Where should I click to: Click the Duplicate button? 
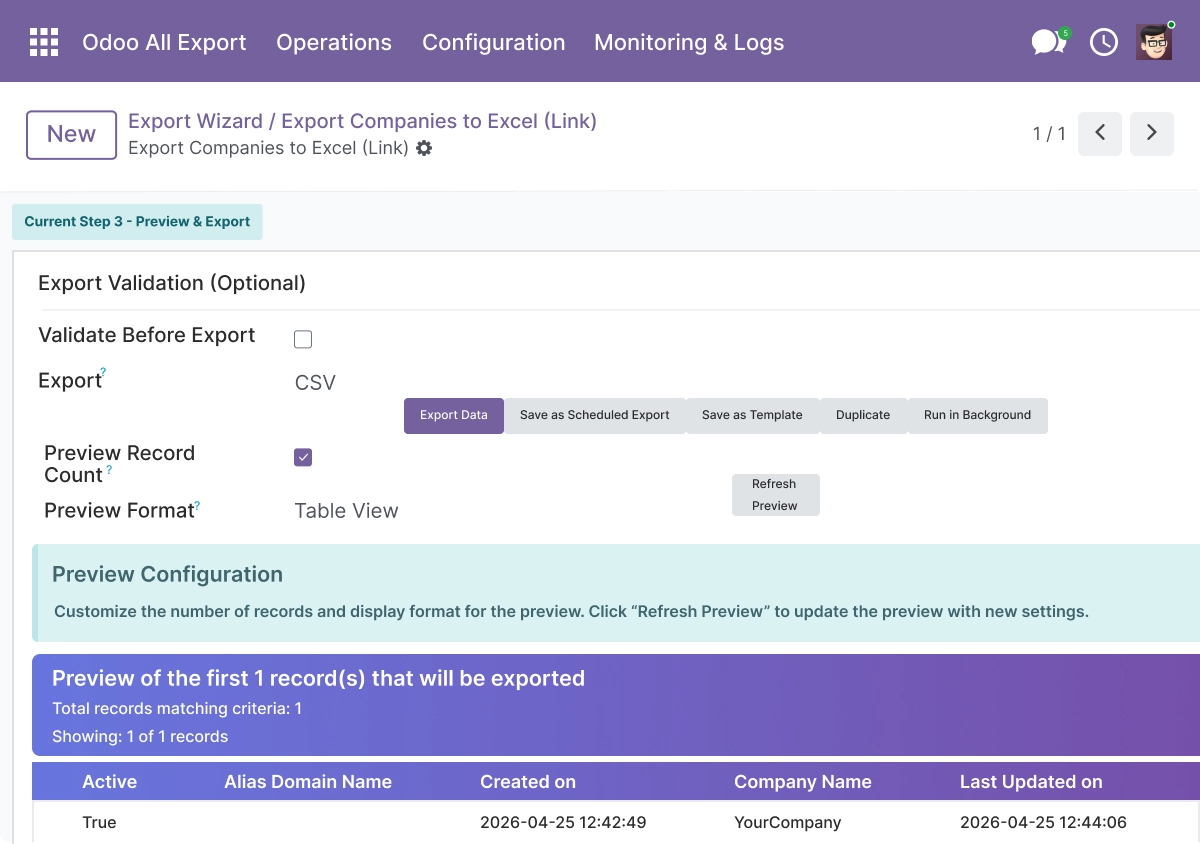coord(863,415)
